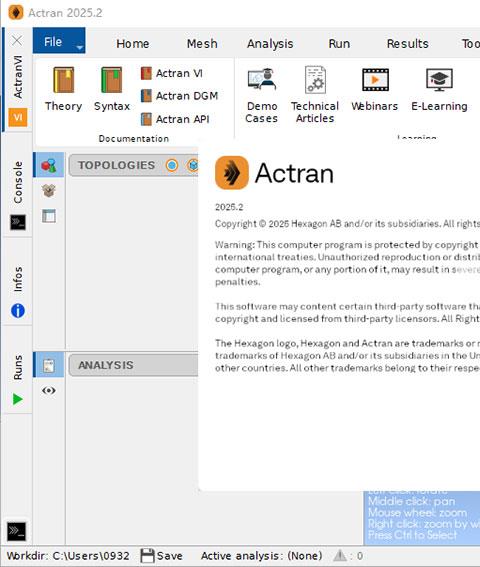This screenshot has width=480, height=567.
Task: Open Actran DGM documentation
Action: 180,96
